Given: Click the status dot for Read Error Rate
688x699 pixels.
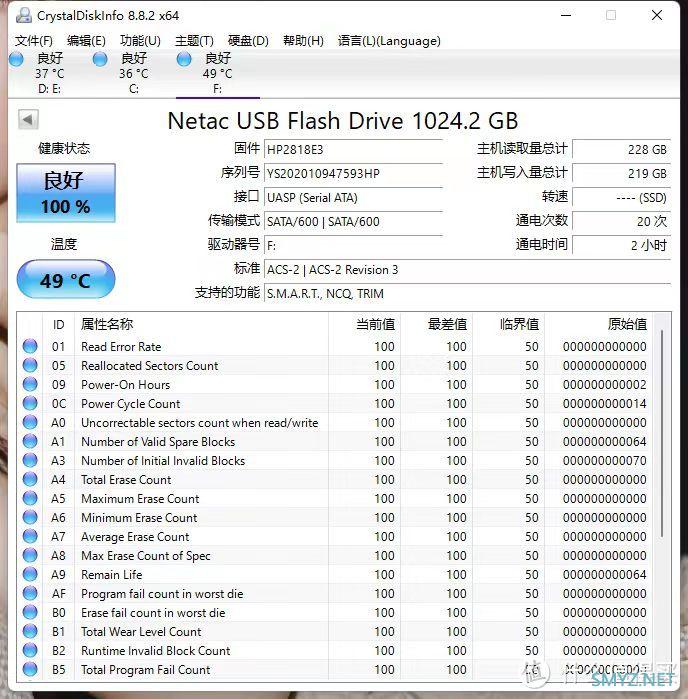Looking at the screenshot, I should [30, 346].
